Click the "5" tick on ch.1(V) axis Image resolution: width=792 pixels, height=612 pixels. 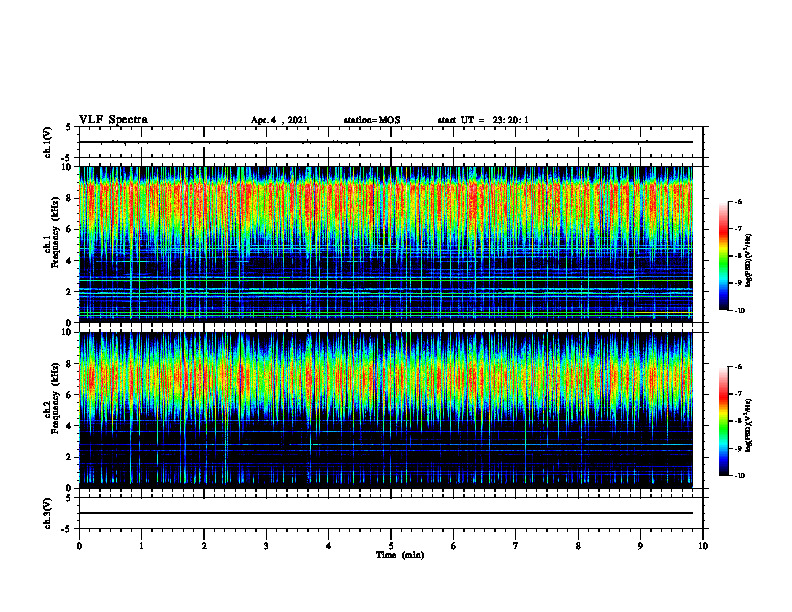pos(70,127)
